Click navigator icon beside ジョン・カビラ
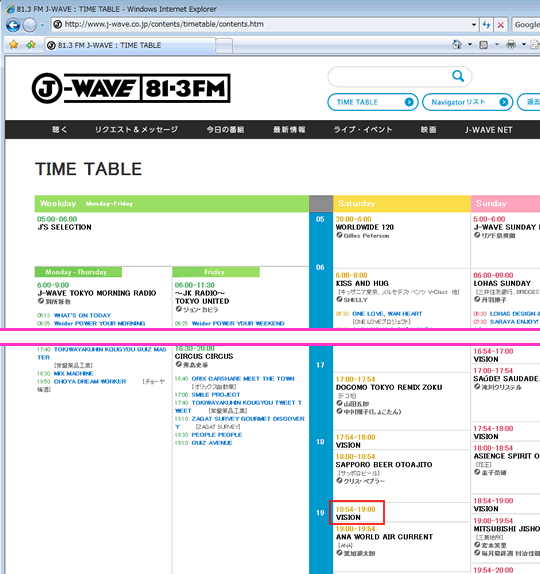The height and width of the screenshot is (574, 540). tap(178, 309)
